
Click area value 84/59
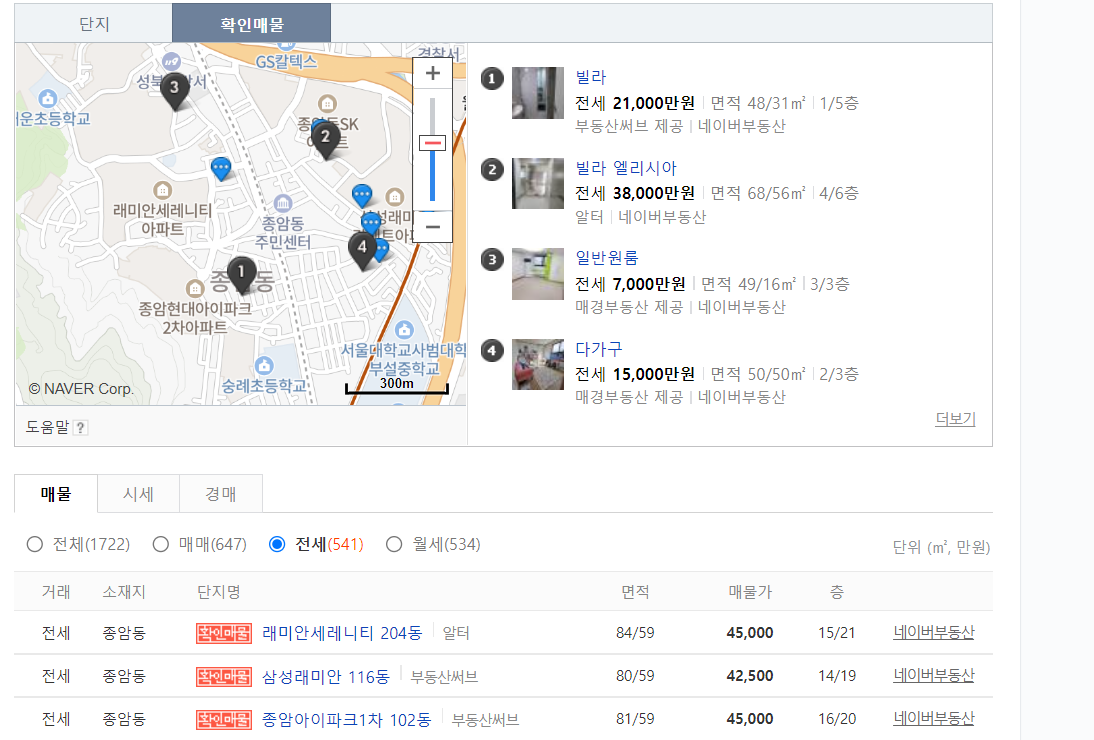click(635, 633)
